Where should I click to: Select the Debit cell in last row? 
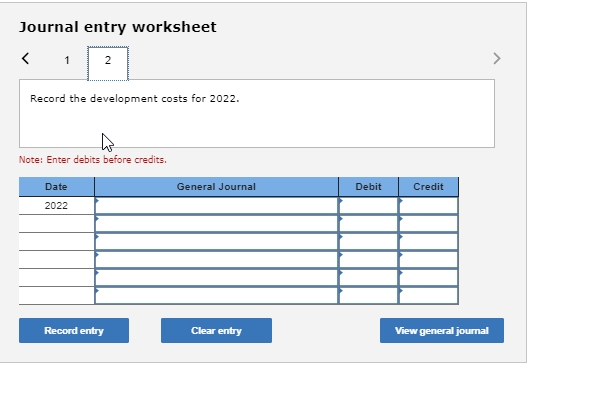(x=369, y=296)
